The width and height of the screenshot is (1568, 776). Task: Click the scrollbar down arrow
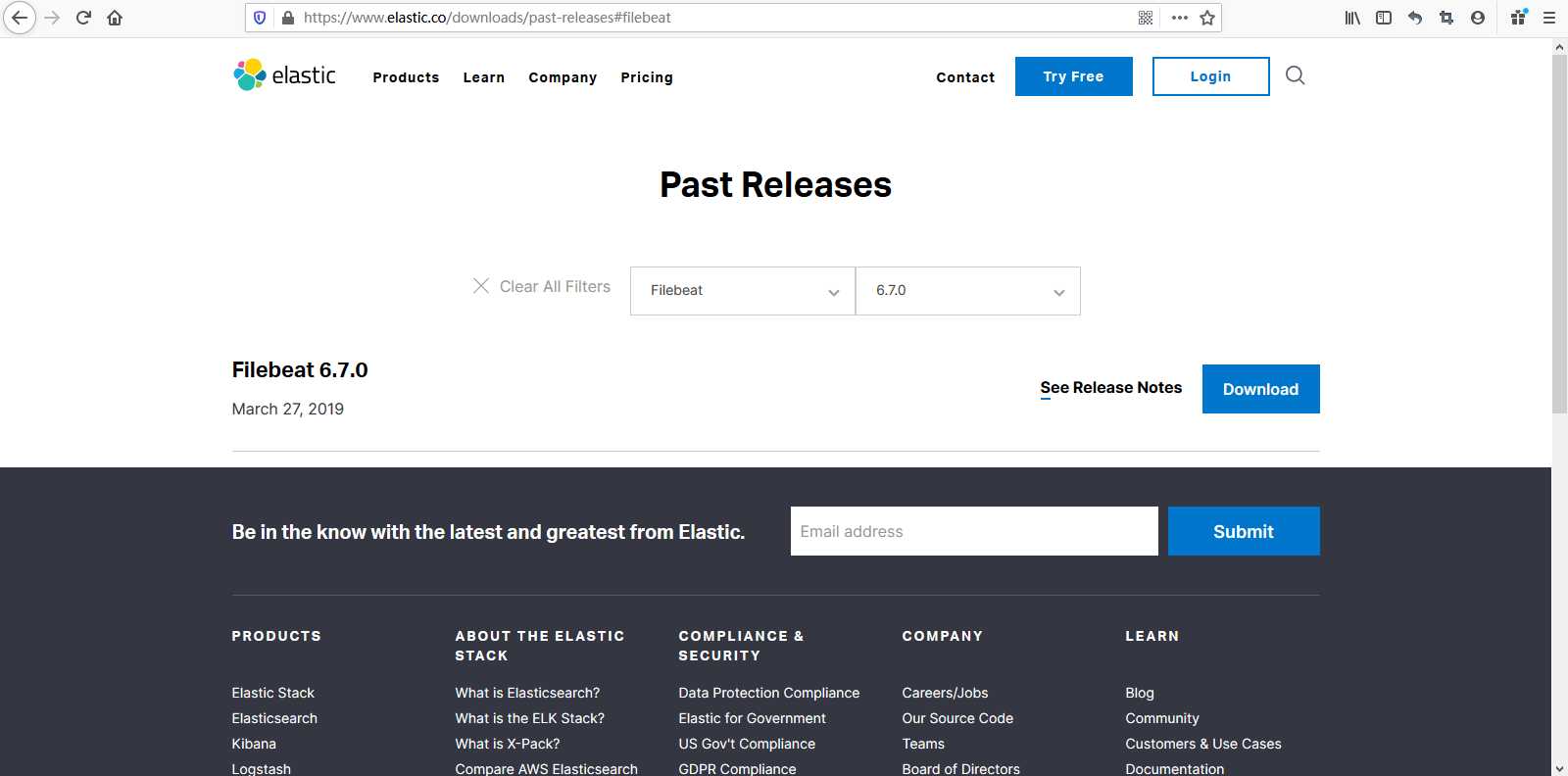pyautogui.click(x=1559, y=768)
